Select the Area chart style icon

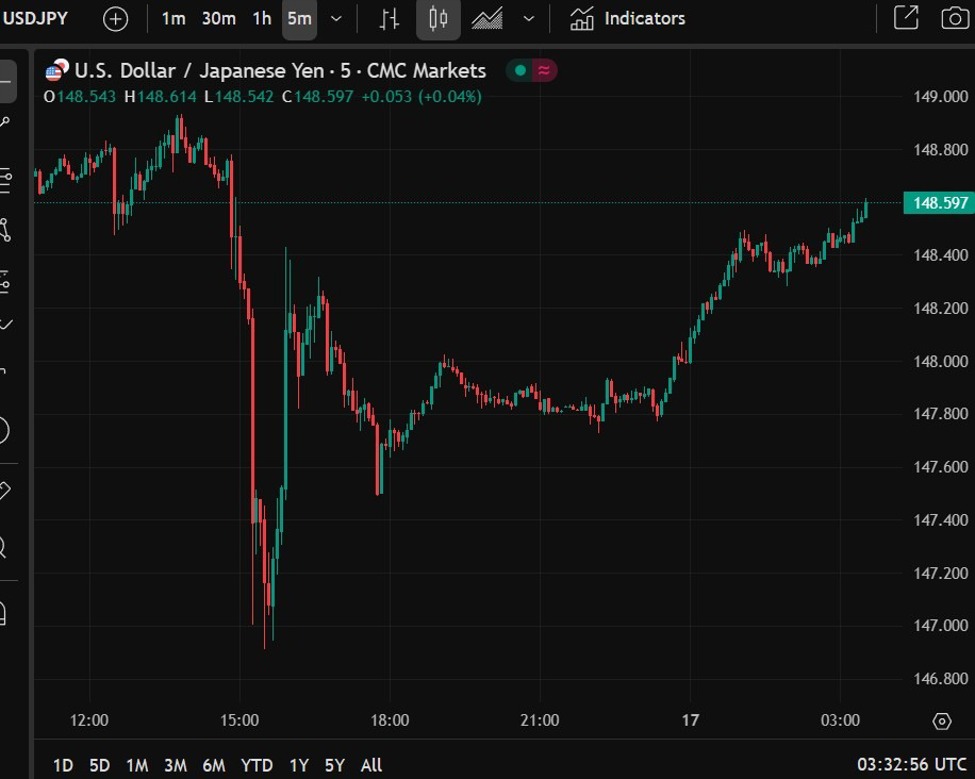tap(487, 19)
